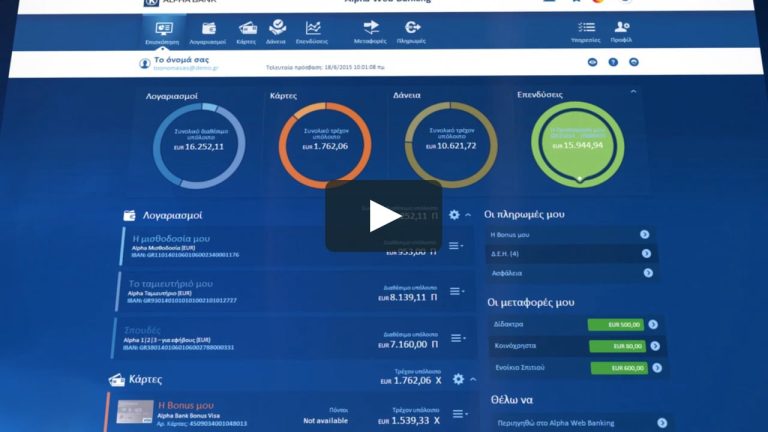Open arrow for Ασφάλεια payment
768x432 pixels.
(648, 273)
